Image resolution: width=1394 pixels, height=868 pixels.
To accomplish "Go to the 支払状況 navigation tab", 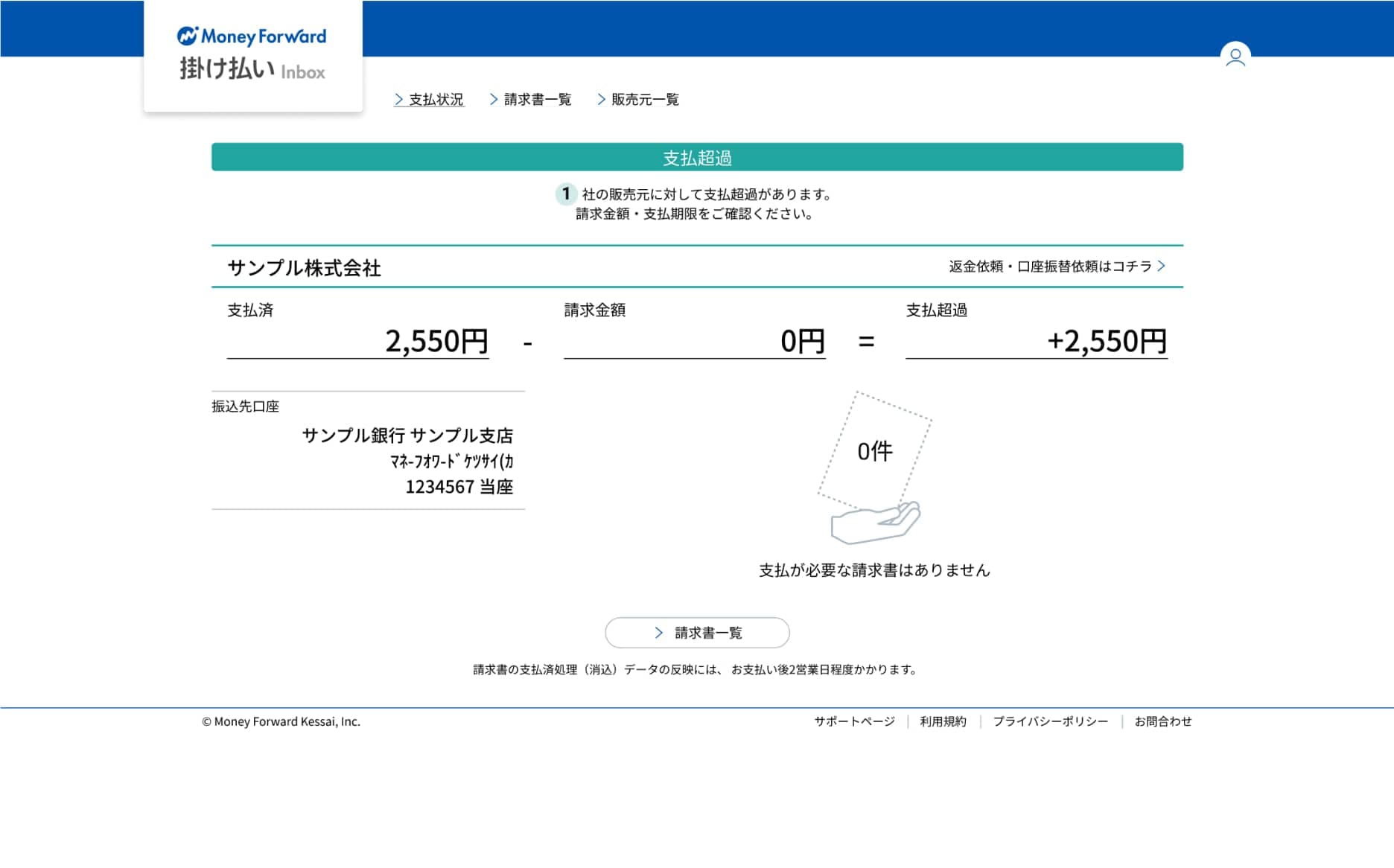I will (429, 100).
